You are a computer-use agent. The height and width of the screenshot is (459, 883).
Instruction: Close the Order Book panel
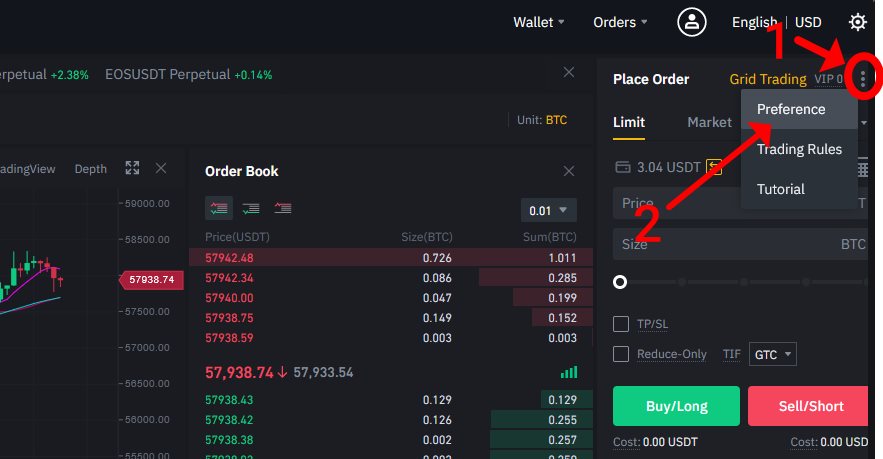pyautogui.click(x=569, y=171)
